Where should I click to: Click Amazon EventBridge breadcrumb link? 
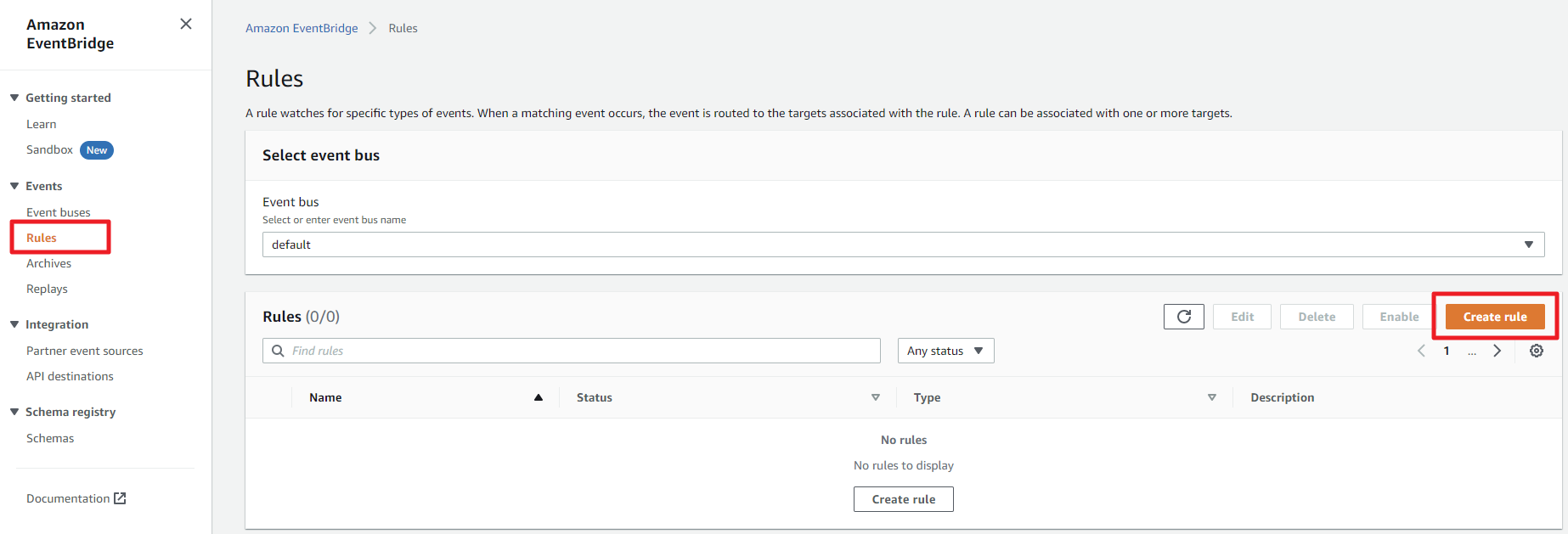tap(302, 28)
